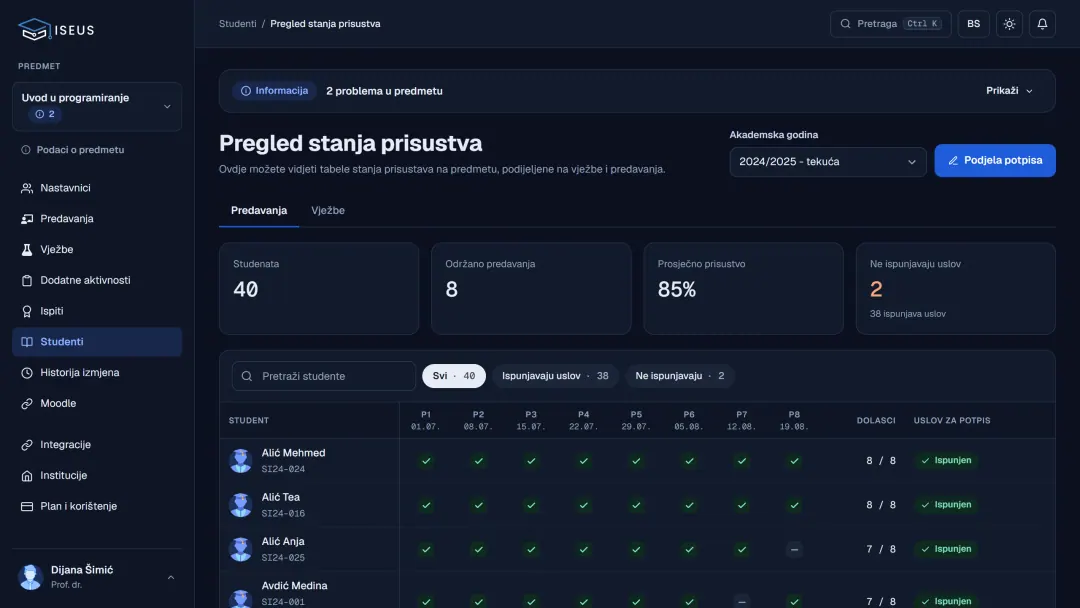Open the BS language selector
The width and height of the screenshot is (1080, 608).
tap(973, 24)
